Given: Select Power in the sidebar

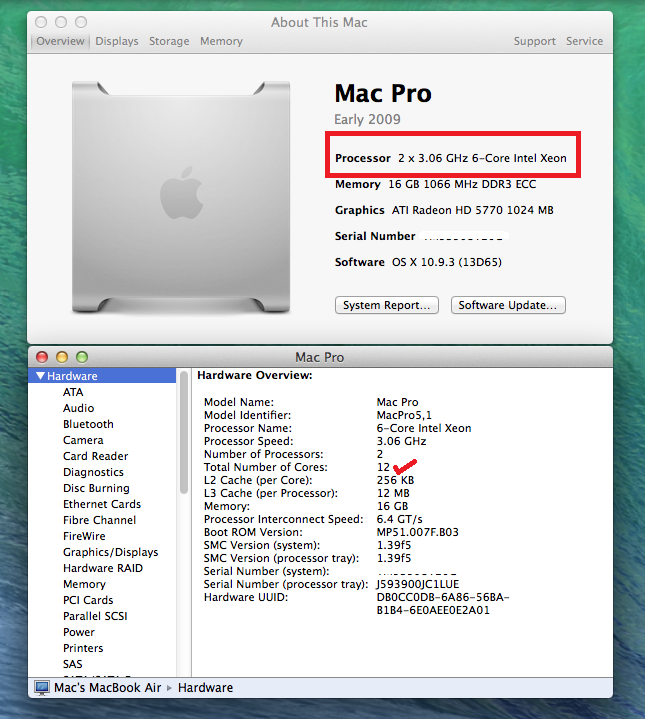Looking at the screenshot, I should (x=79, y=632).
